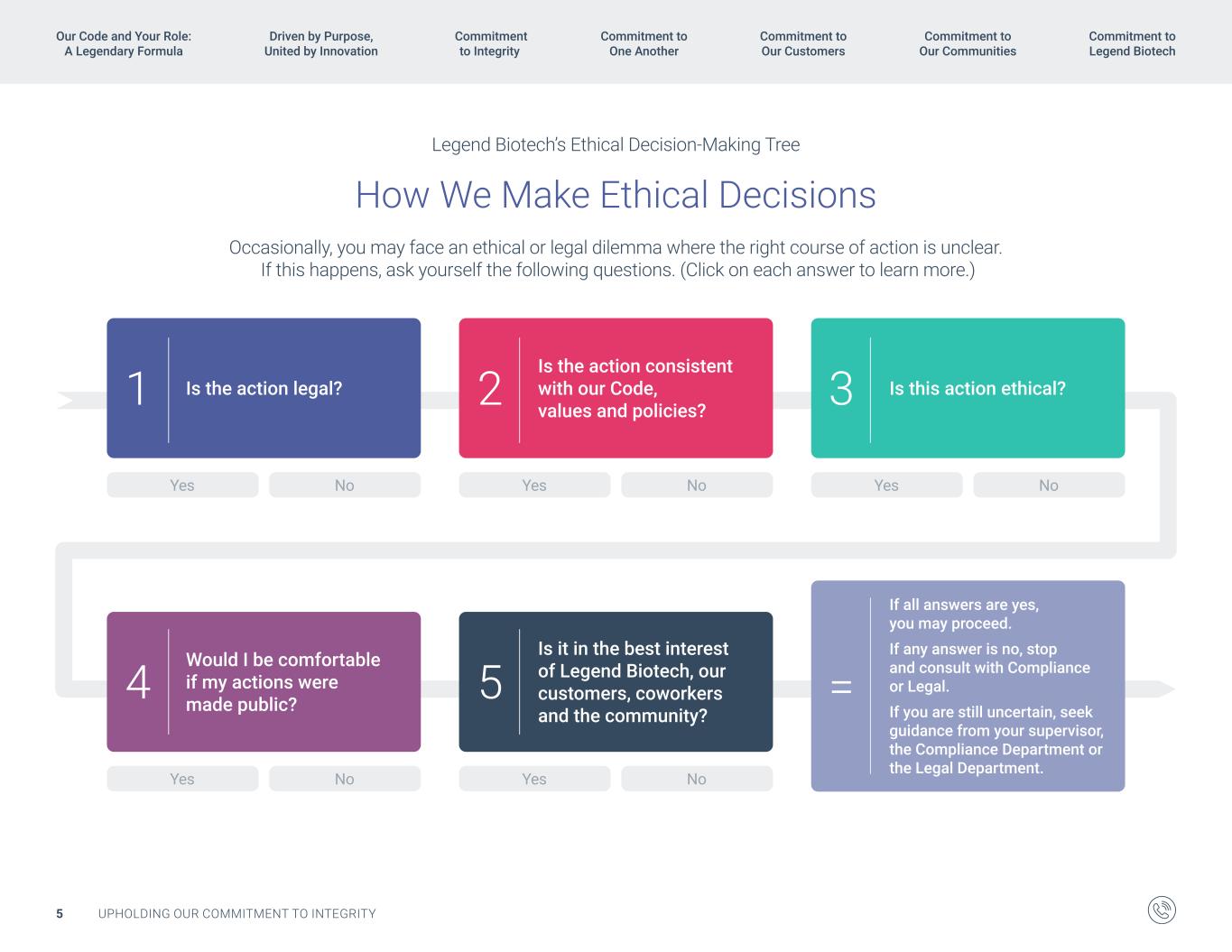Image resolution: width=1232 pixels, height=952 pixels.
Task: Click Yes under best interest question
Action: coord(534,779)
